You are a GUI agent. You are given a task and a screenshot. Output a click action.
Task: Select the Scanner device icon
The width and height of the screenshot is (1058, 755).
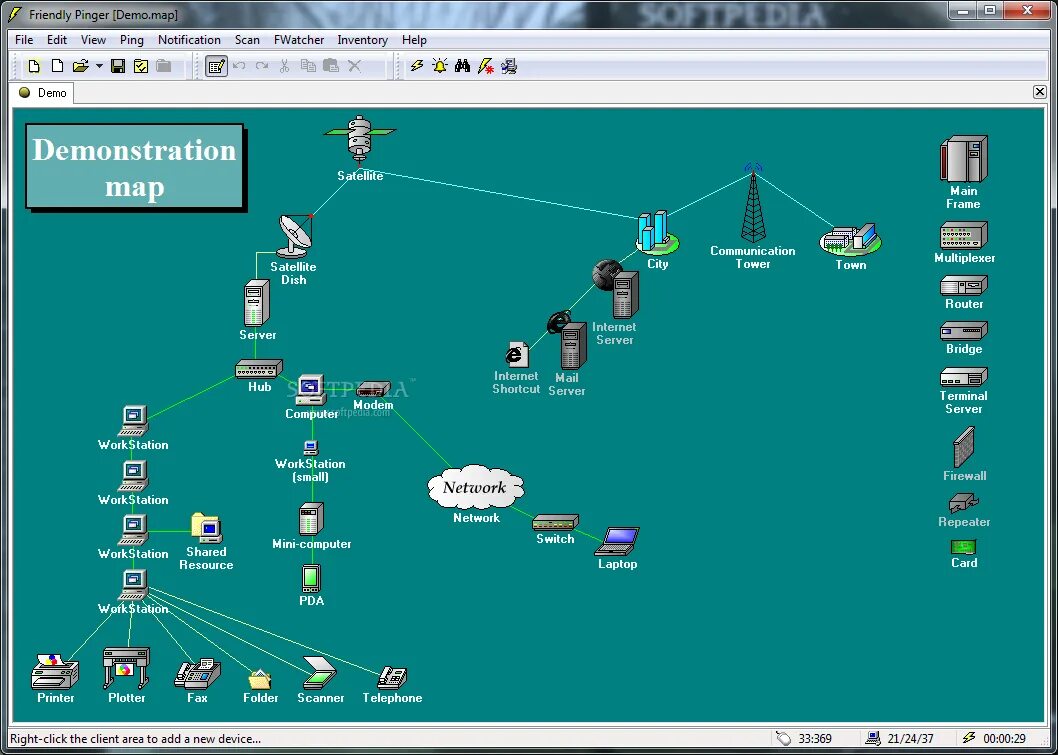[x=319, y=672]
